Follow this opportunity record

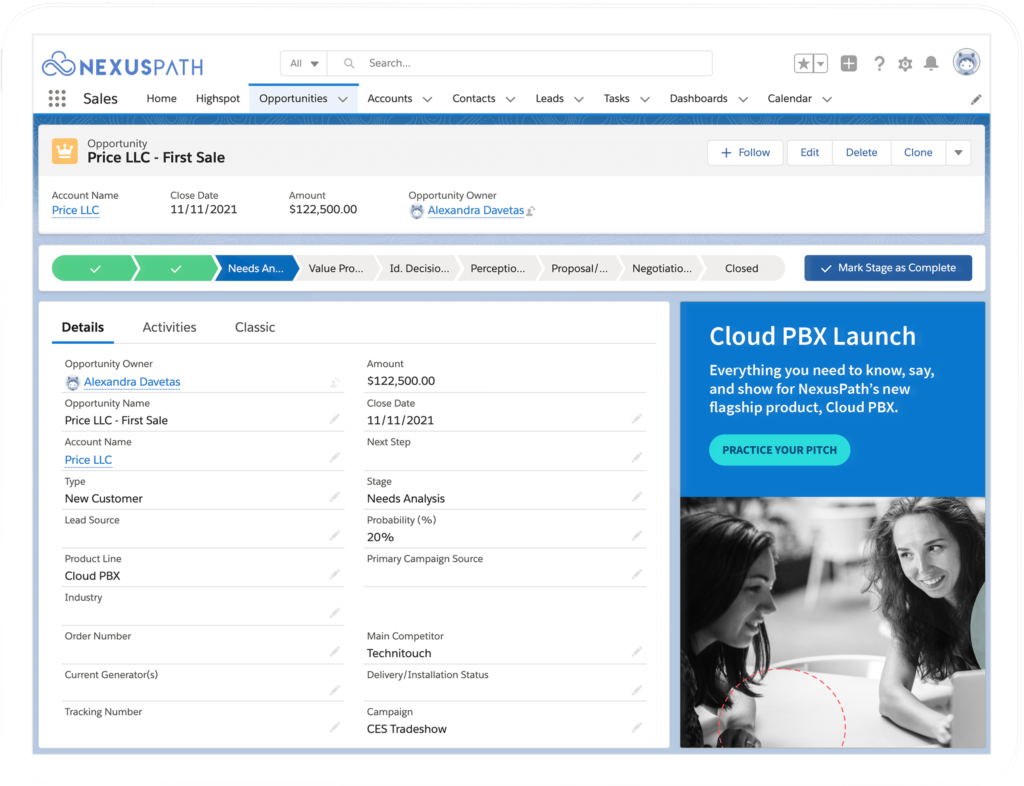pyautogui.click(x=745, y=153)
